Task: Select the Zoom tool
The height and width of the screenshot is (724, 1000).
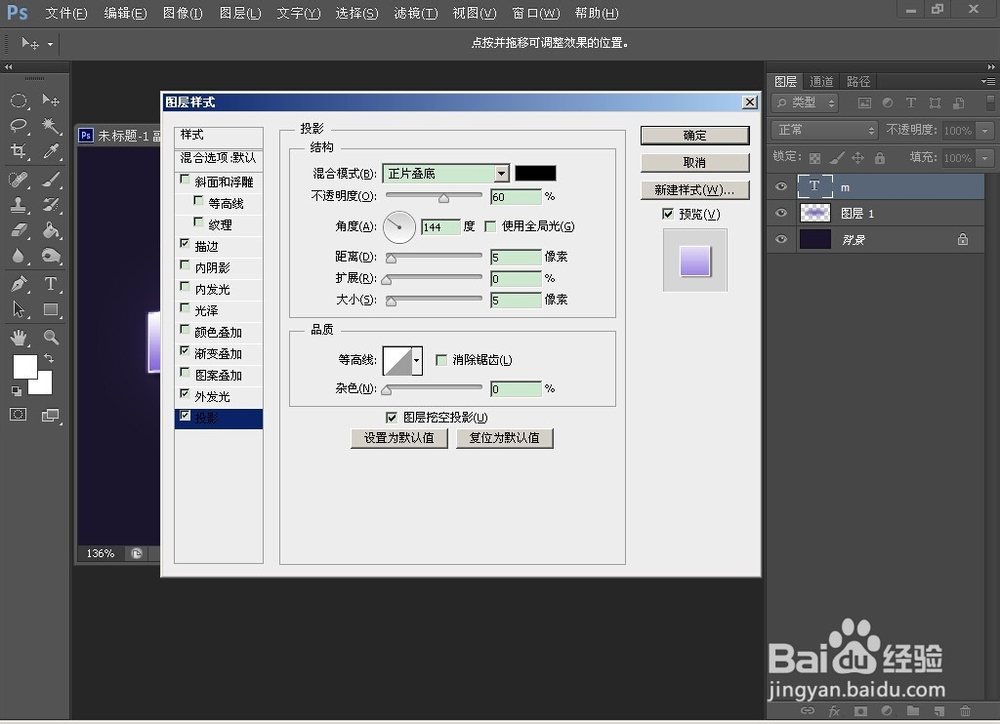Action: tap(50, 337)
